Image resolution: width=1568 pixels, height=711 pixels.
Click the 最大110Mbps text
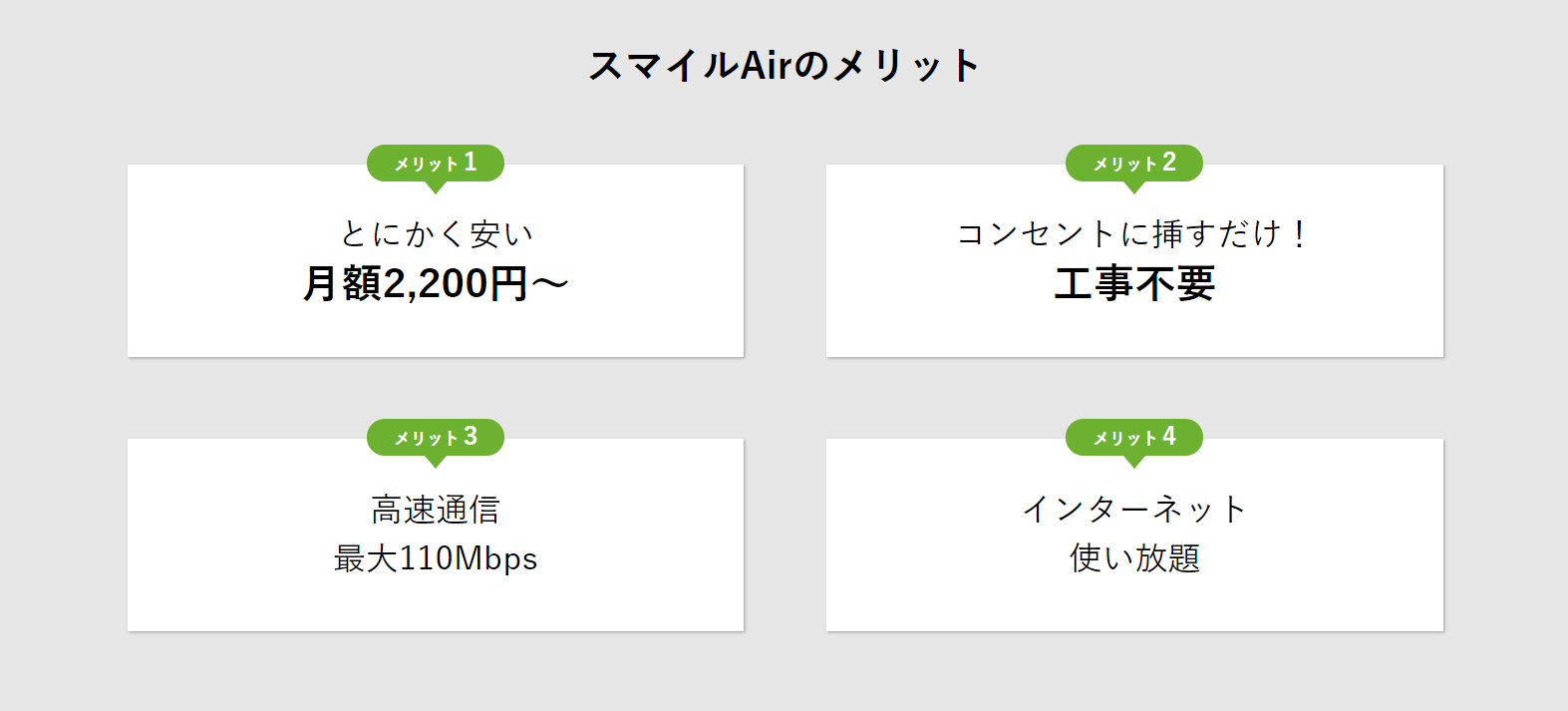(x=436, y=558)
